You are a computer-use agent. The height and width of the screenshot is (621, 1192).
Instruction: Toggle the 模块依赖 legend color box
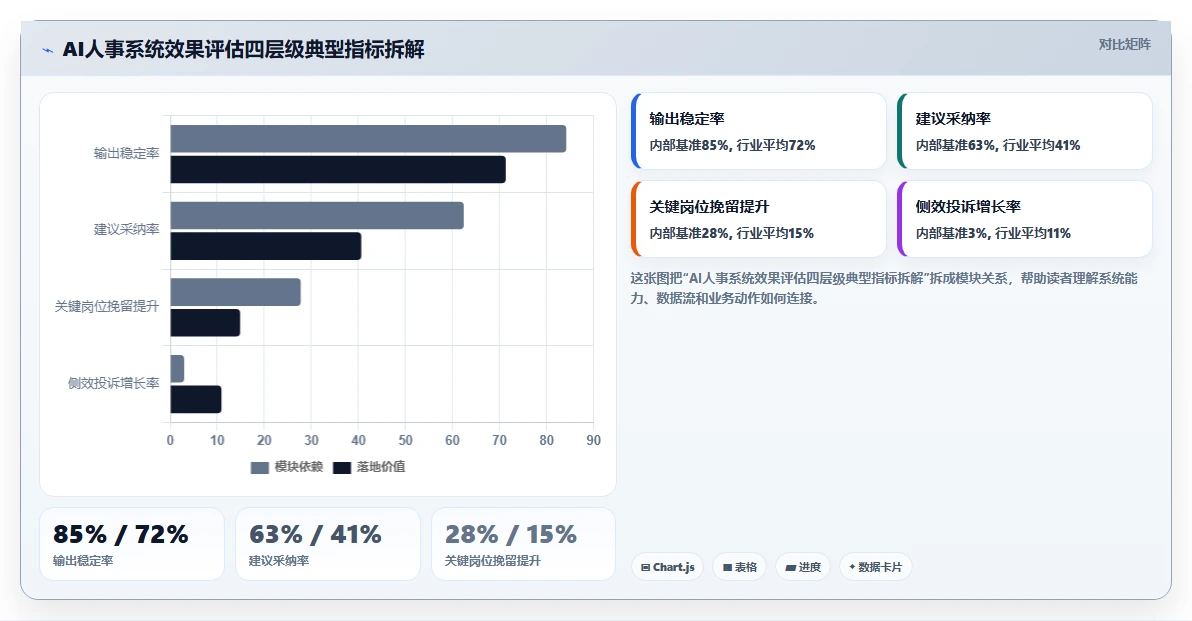[260, 467]
